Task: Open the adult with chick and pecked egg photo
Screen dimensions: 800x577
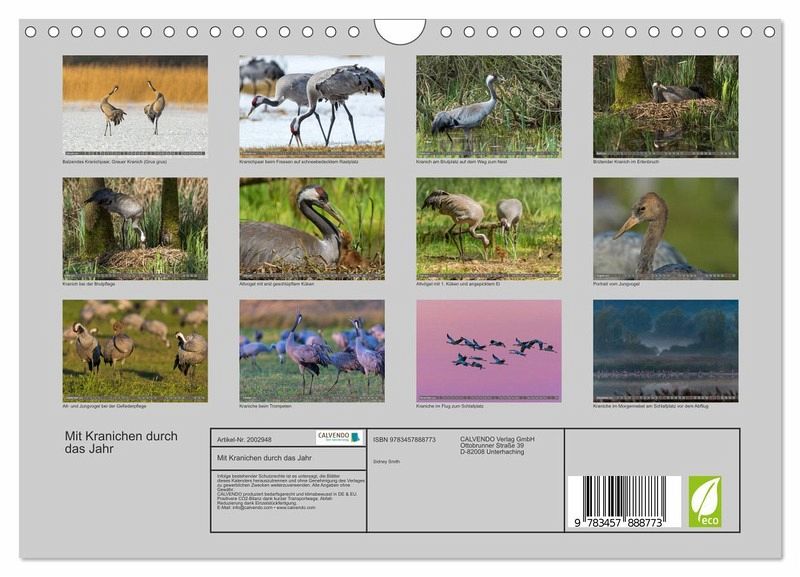Action: point(488,228)
